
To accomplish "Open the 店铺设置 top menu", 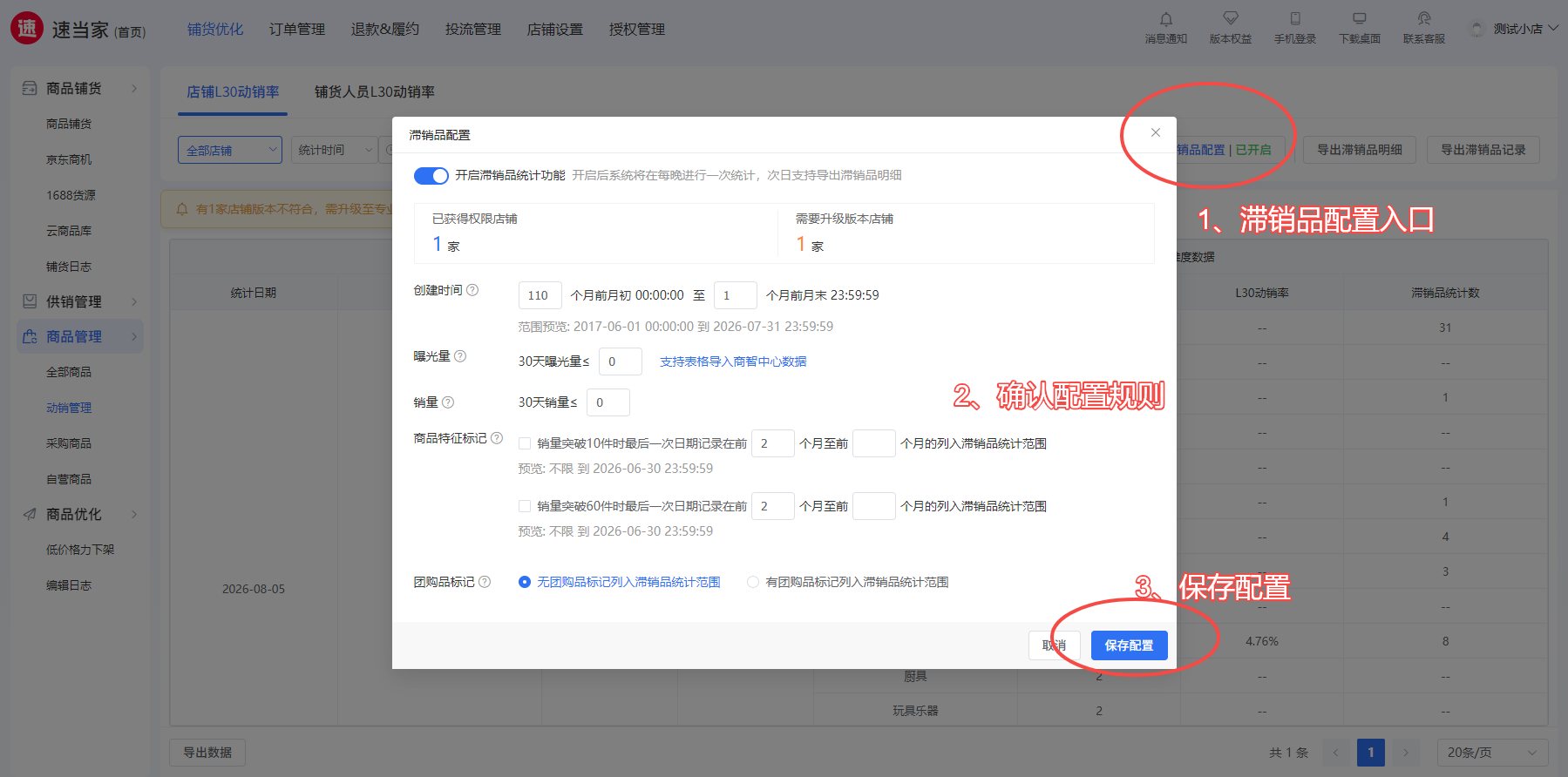I will 555,30.
